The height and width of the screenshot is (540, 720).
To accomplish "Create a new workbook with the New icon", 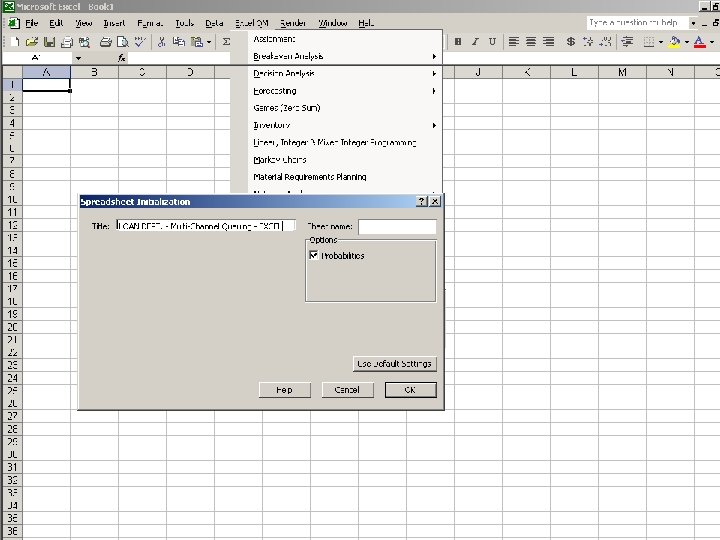I will [x=15, y=42].
